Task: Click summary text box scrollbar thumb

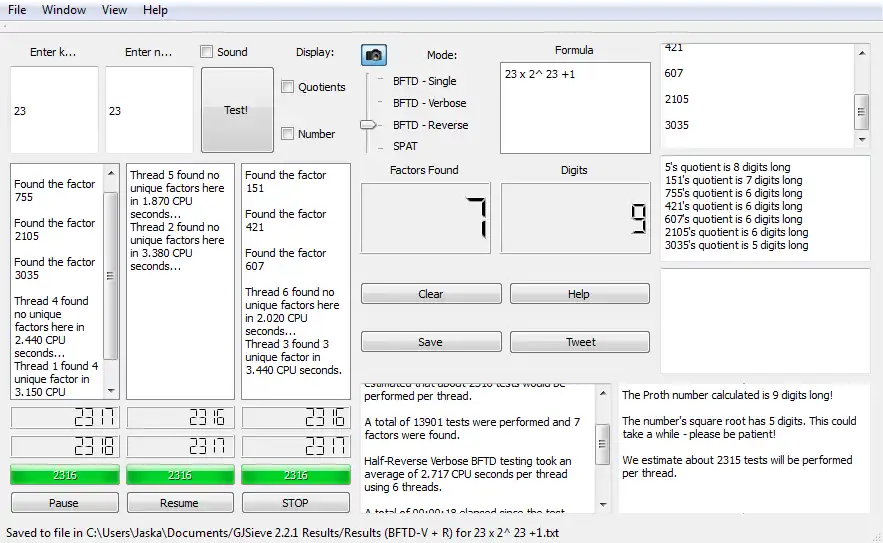Action: click(603, 444)
